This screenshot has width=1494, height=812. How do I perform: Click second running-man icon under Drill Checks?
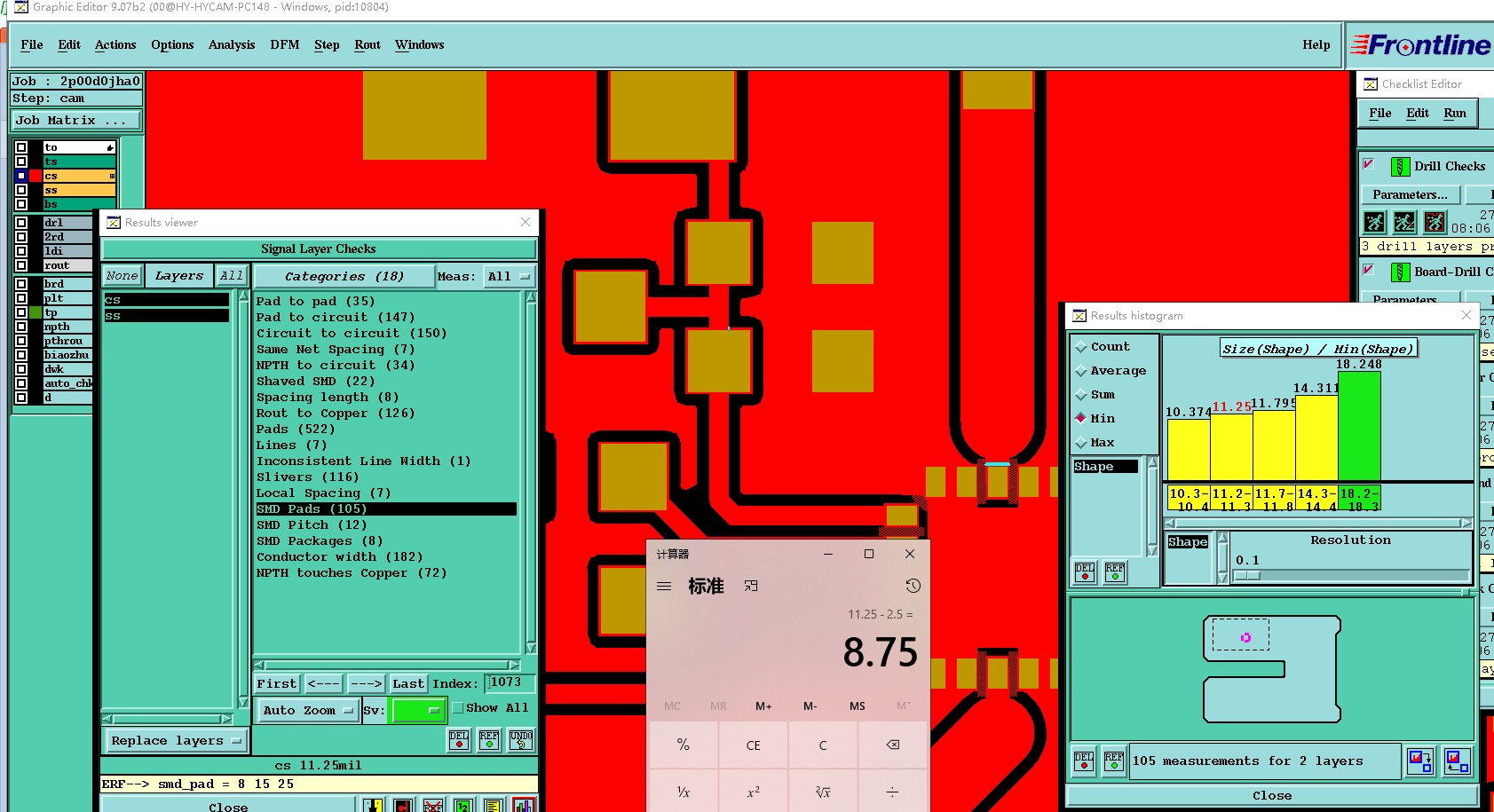(1404, 222)
